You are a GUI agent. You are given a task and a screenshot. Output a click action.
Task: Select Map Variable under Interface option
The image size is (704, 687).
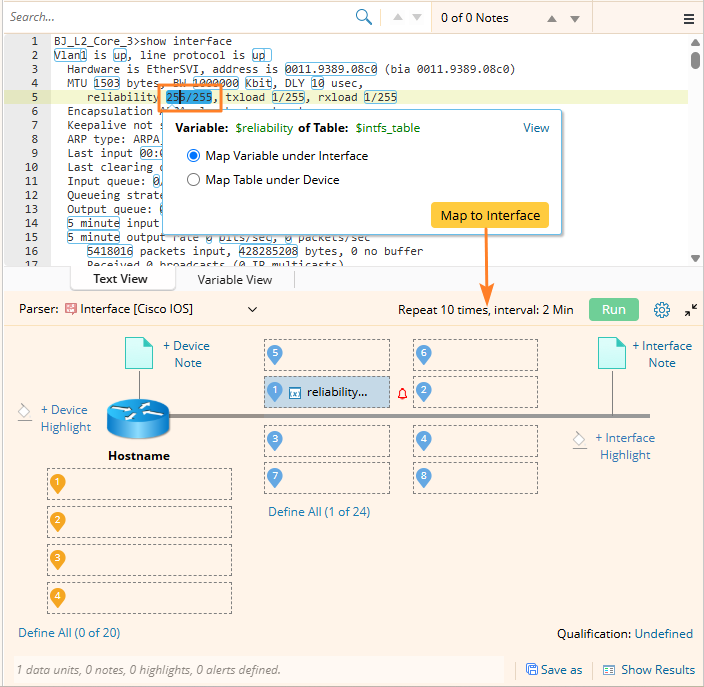coord(194,156)
